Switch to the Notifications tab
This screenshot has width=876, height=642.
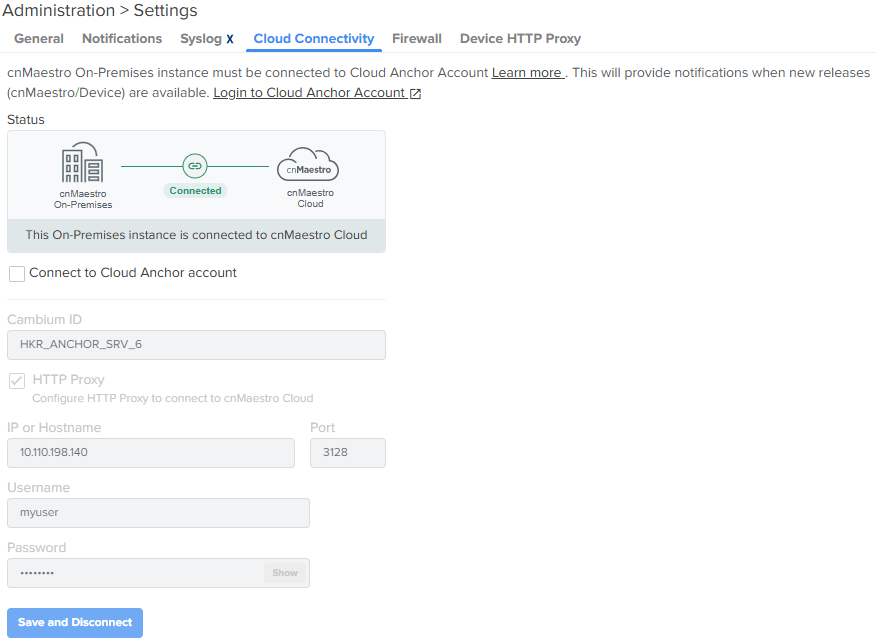coord(122,39)
